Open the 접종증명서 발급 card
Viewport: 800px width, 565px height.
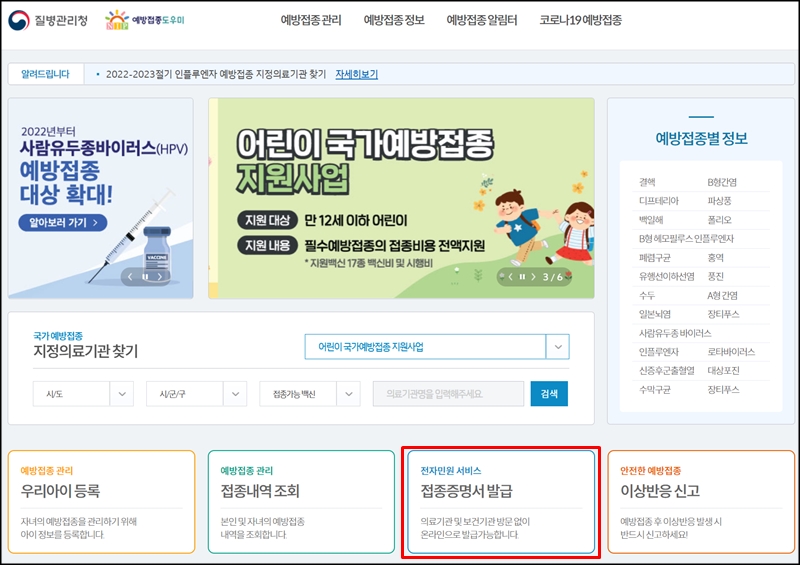click(501, 502)
